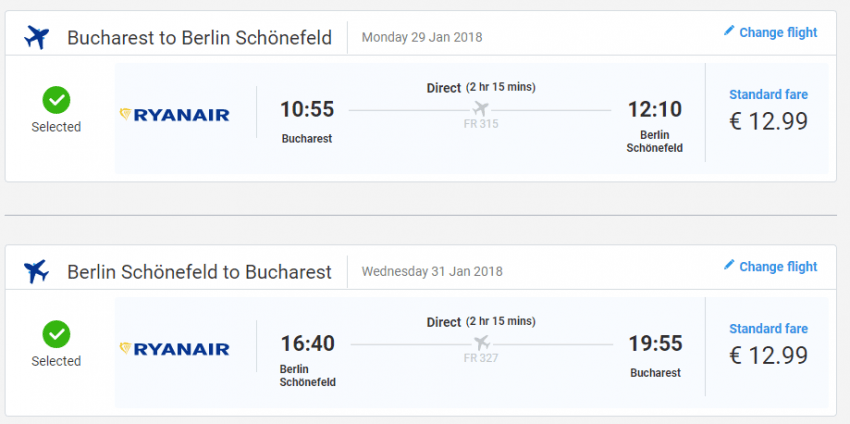Select the outbound Standard fare € 12.99

click(x=768, y=112)
